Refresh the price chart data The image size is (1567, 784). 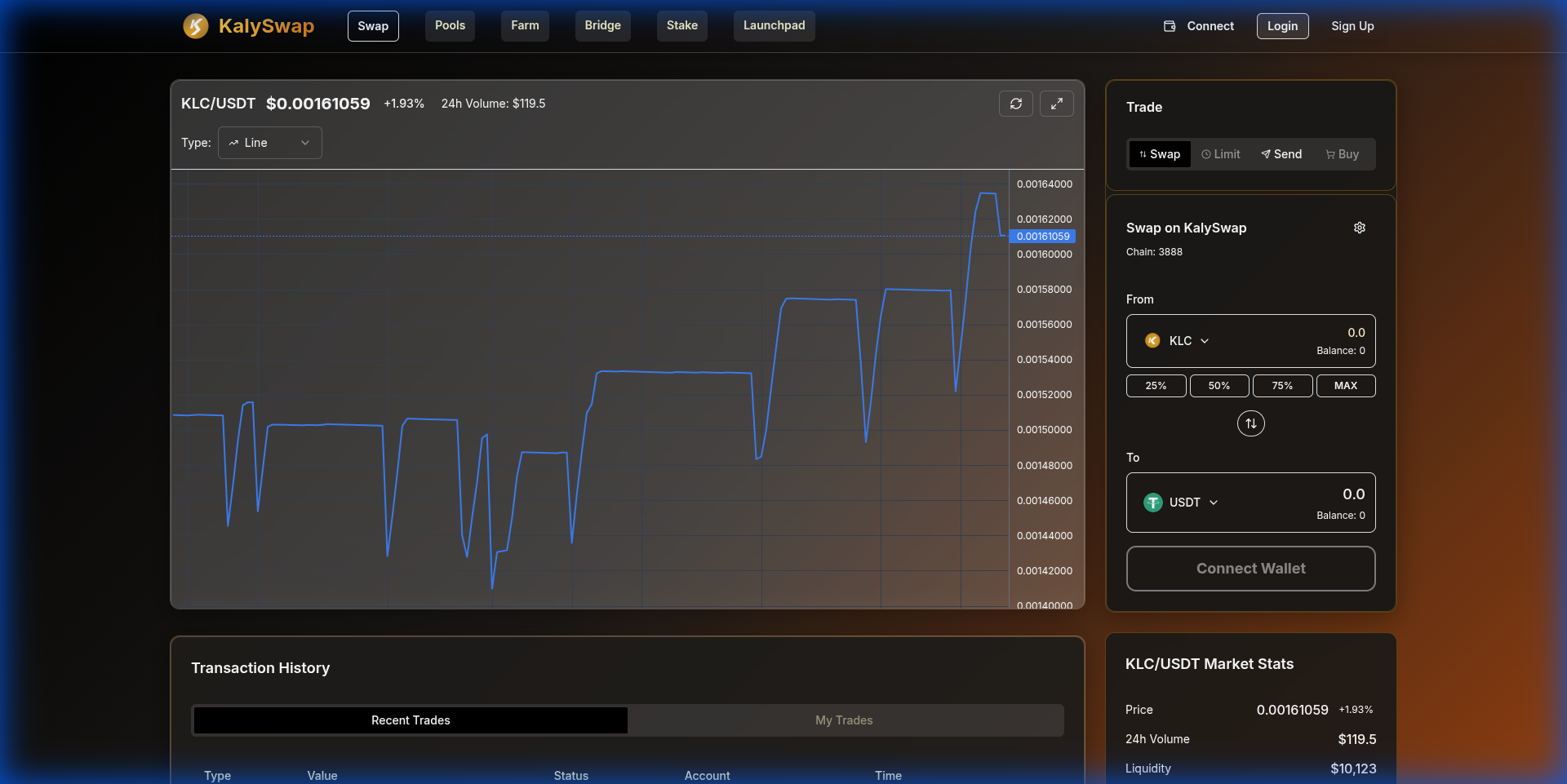[1016, 104]
